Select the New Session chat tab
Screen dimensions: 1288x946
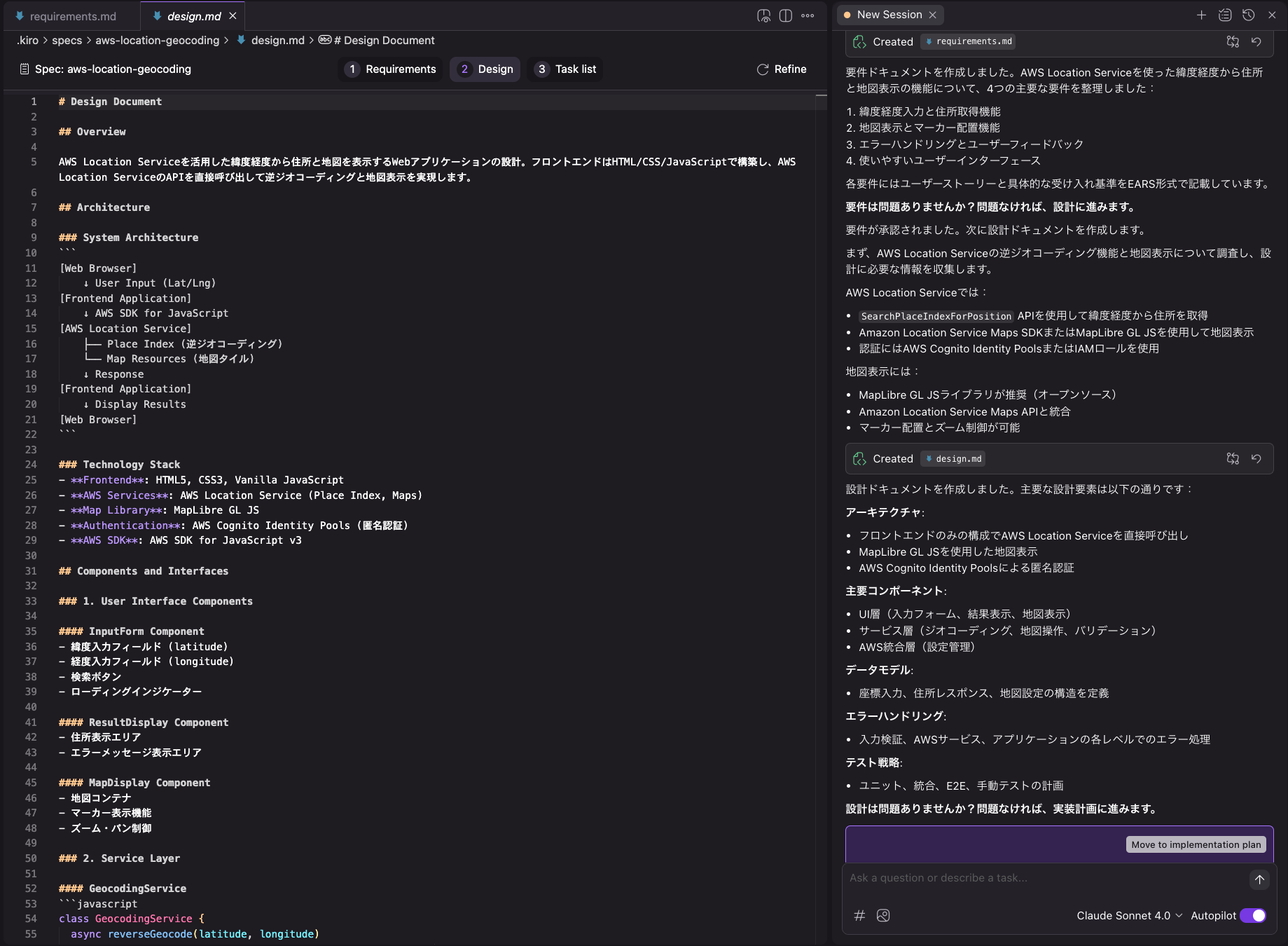tap(889, 15)
